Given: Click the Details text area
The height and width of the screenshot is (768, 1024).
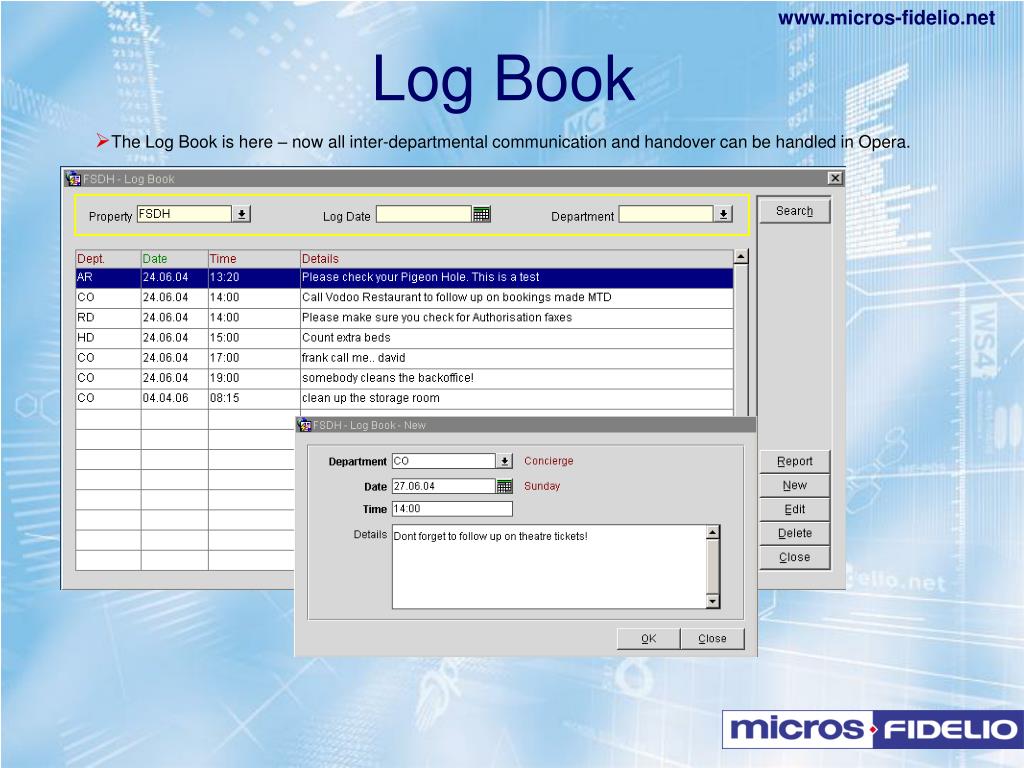Looking at the screenshot, I should pyautogui.click(x=549, y=567).
